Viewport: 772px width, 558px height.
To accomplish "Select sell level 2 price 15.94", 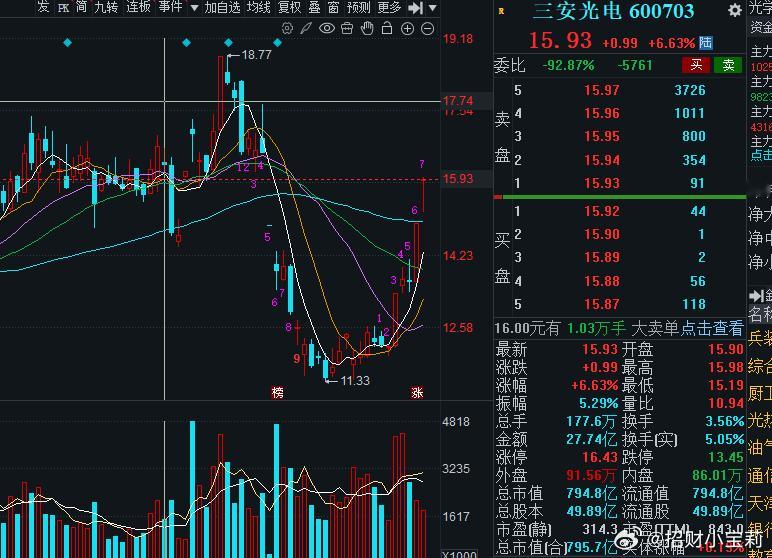I will [602, 160].
